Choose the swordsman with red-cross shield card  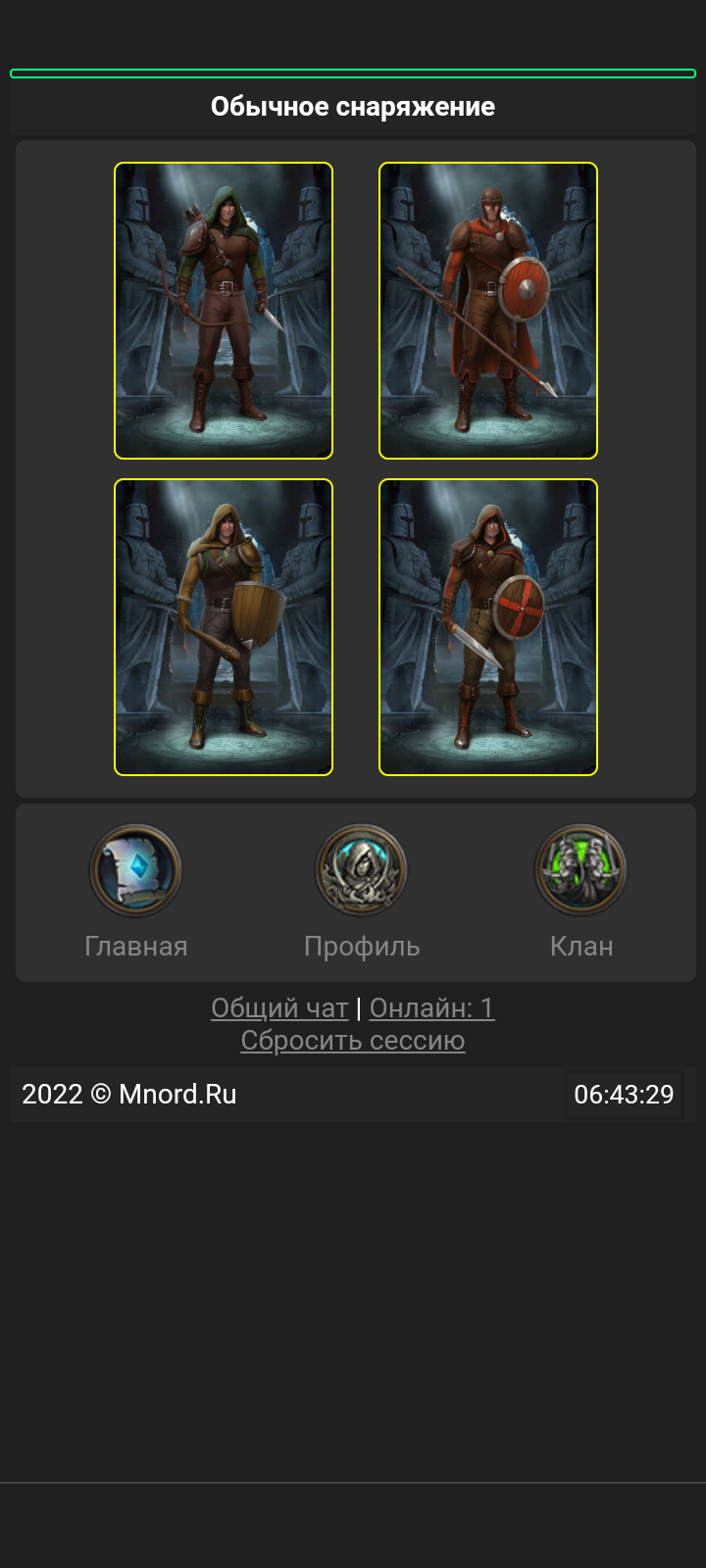click(x=488, y=627)
